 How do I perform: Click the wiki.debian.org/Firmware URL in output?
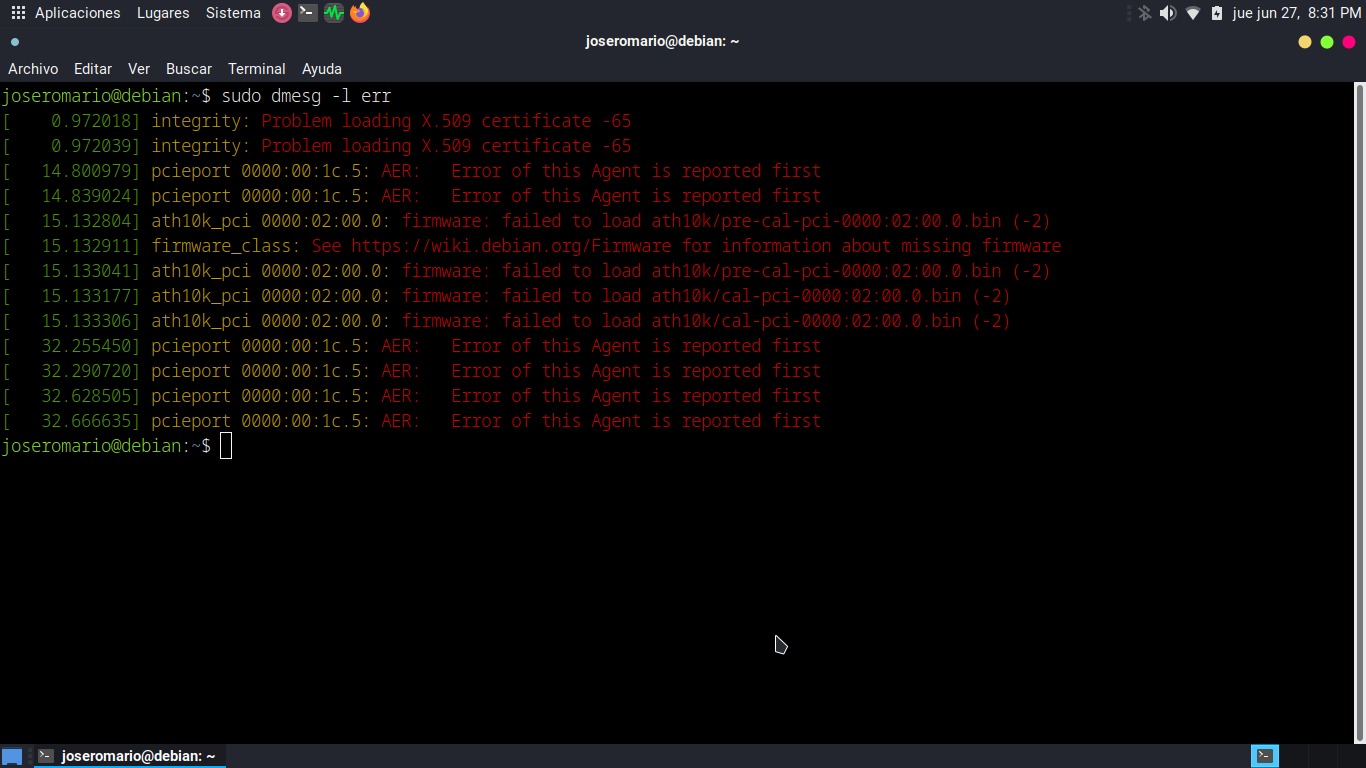coord(511,246)
